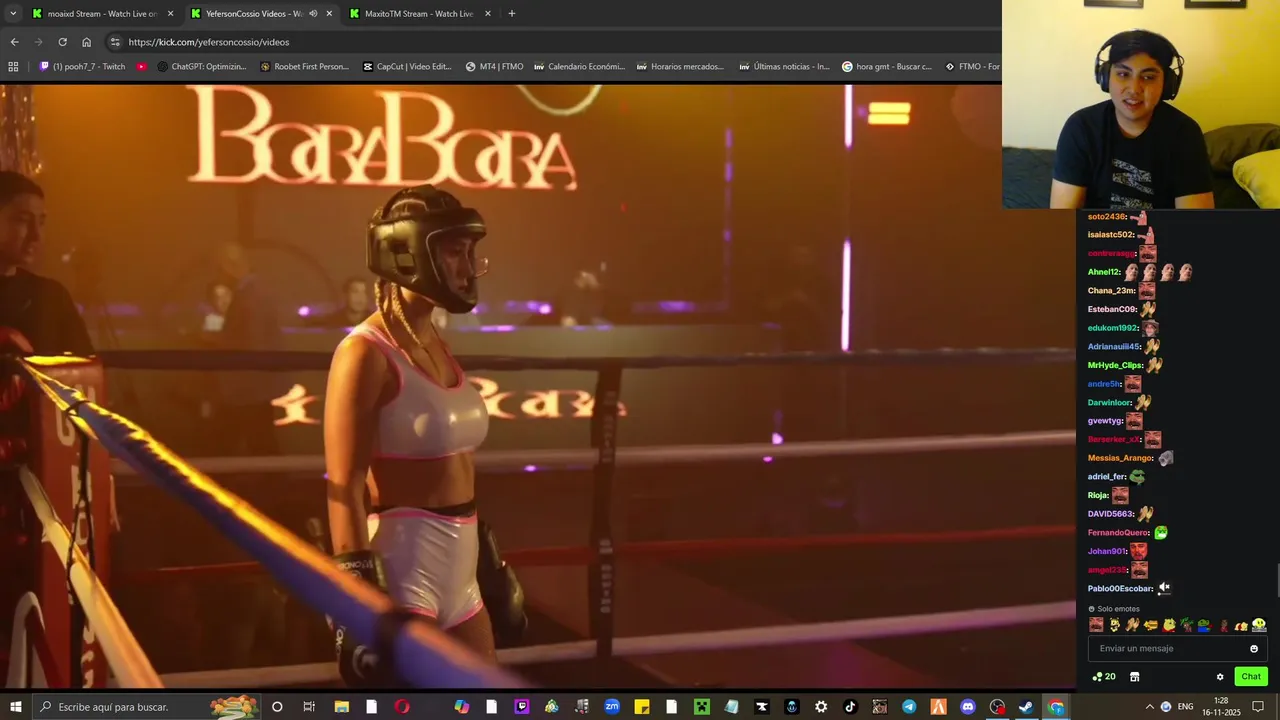Check the 20 channel points balance
The width and height of the screenshot is (1280, 720).
click(x=1104, y=677)
